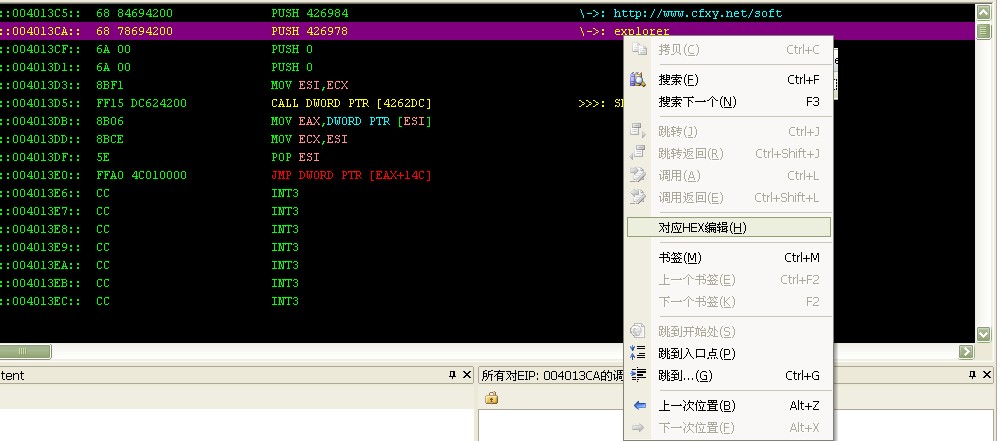997x441 pixels.
Task: Toggle auto-hide pin of the EIP references panel
Action: (972, 375)
